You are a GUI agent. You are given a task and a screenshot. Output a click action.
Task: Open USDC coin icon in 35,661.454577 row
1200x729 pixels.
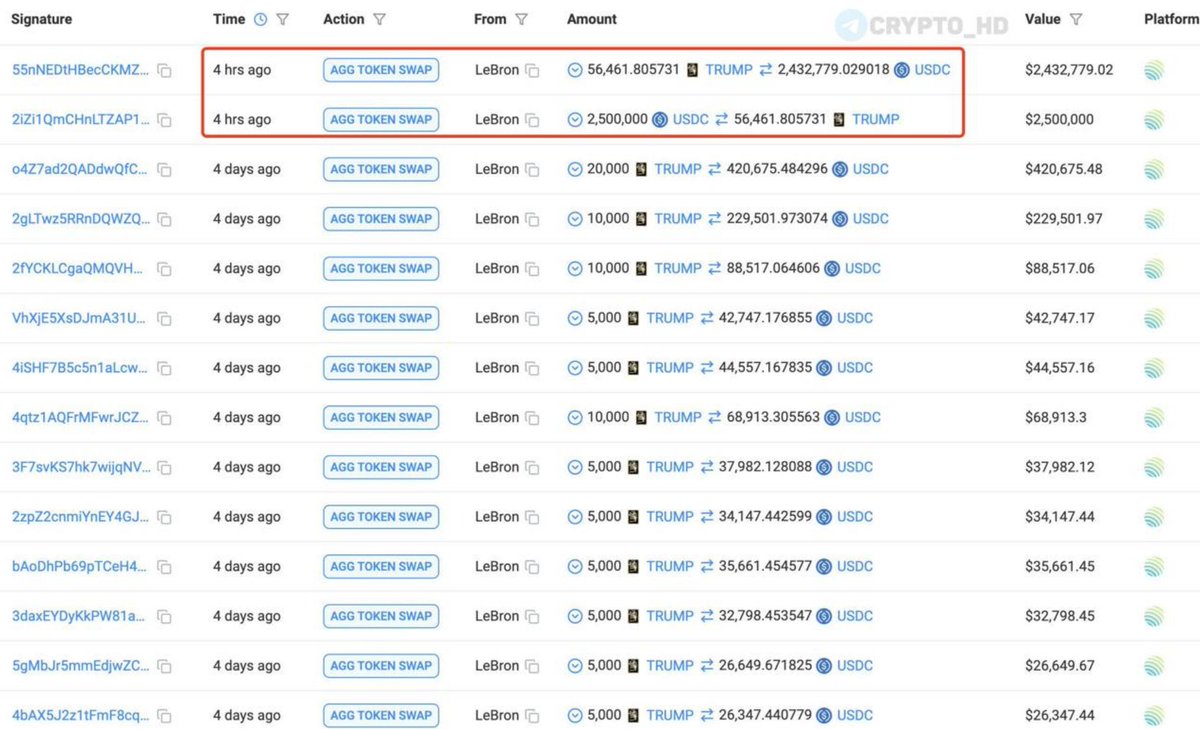(x=824, y=566)
